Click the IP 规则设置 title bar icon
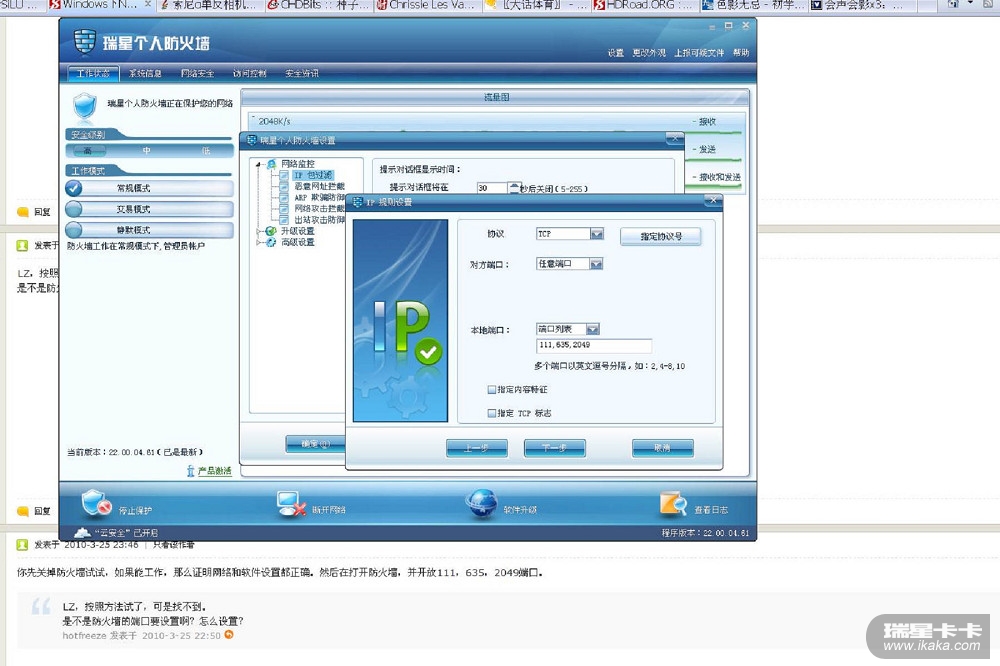This screenshot has width=1000, height=666. coord(358,202)
